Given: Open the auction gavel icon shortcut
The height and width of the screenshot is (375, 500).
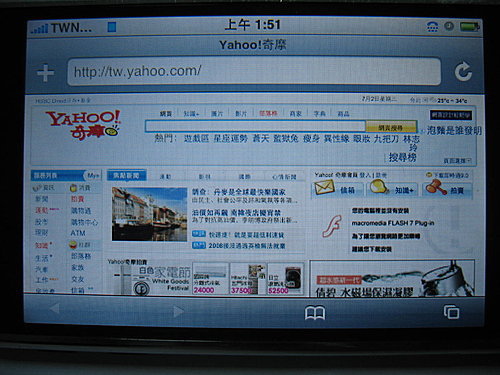Looking at the screenshot, I should coord(436,187).
